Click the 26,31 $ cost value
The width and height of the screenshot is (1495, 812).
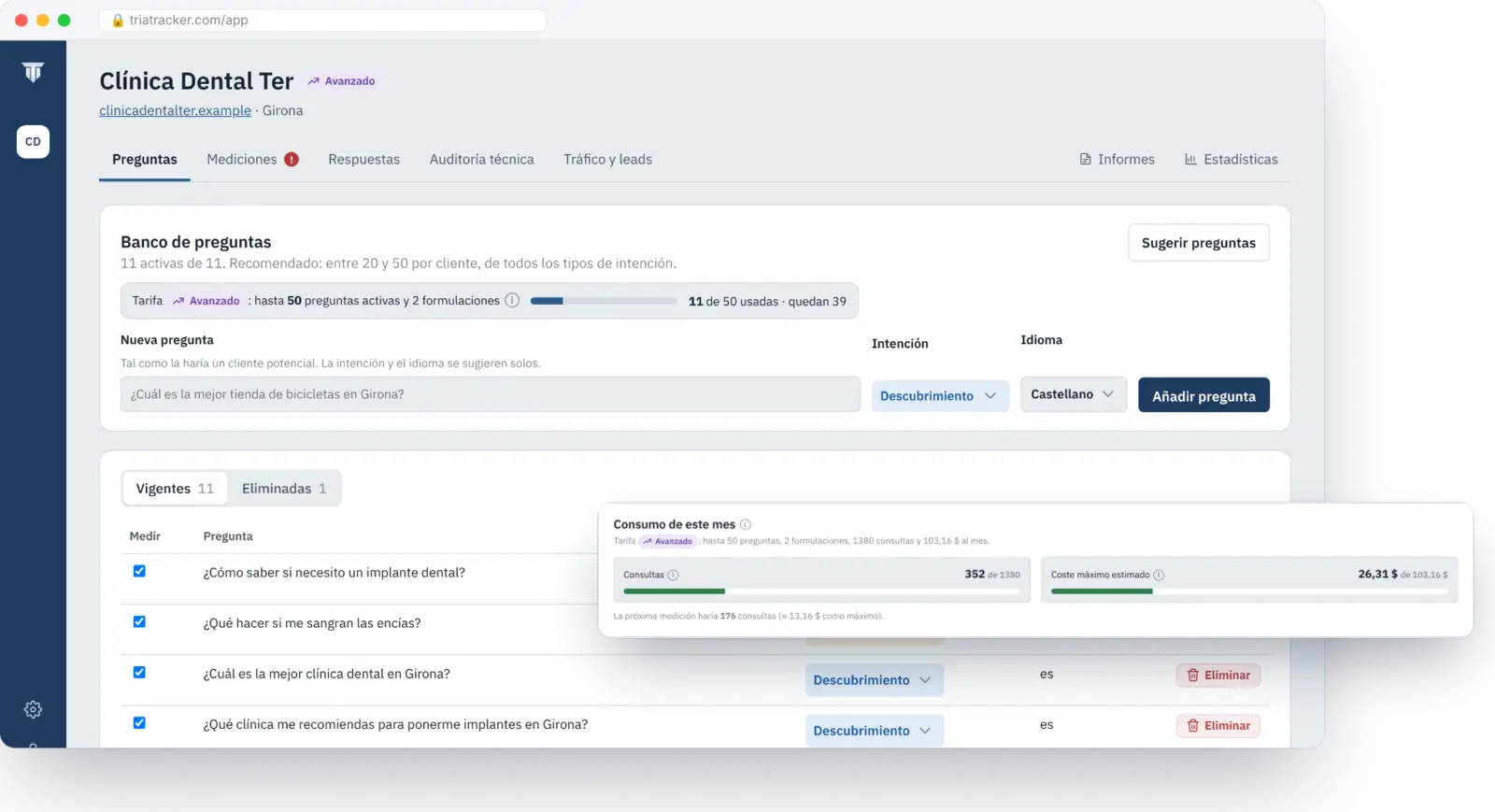click(x=1378, y=574)
